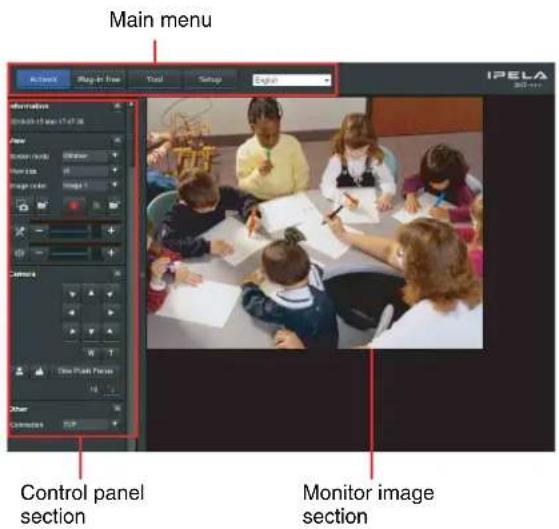Open the Plug-in free viewer tab
Image resolution: width=559 pixels, height=529 pixels.
98,79
